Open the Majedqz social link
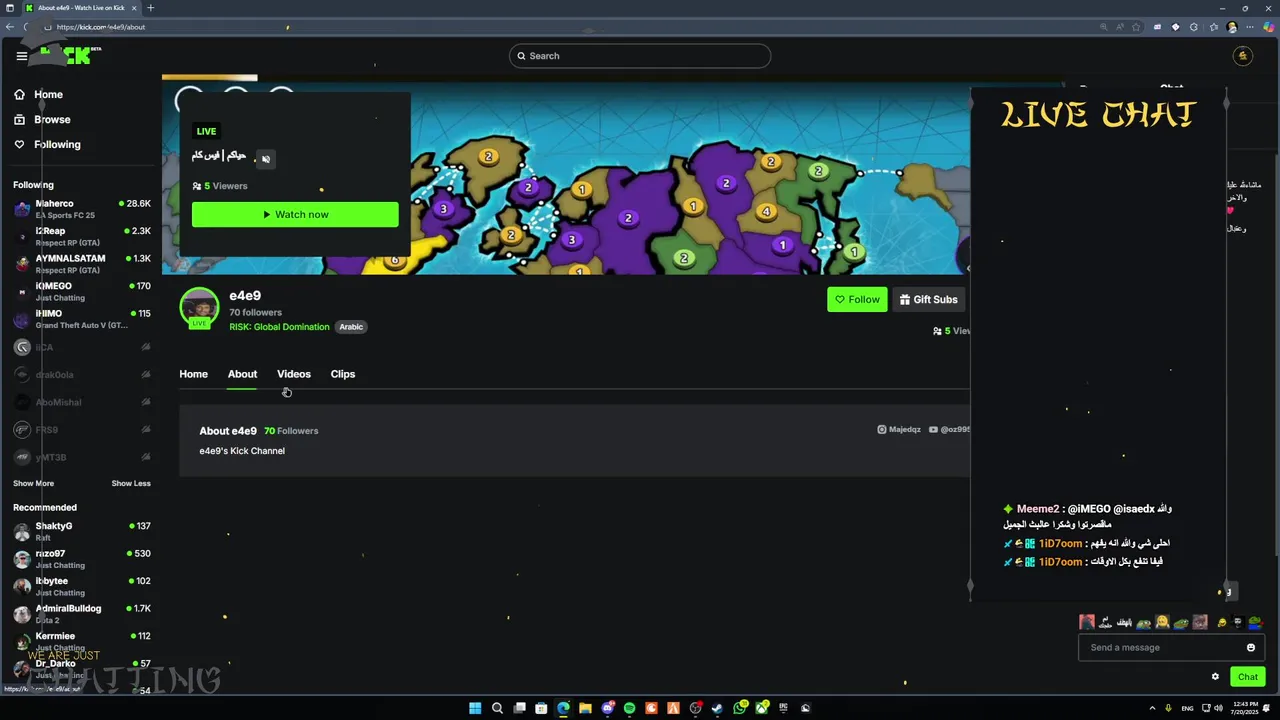This screenshot has height=720, width=1280. coord(899,429)
